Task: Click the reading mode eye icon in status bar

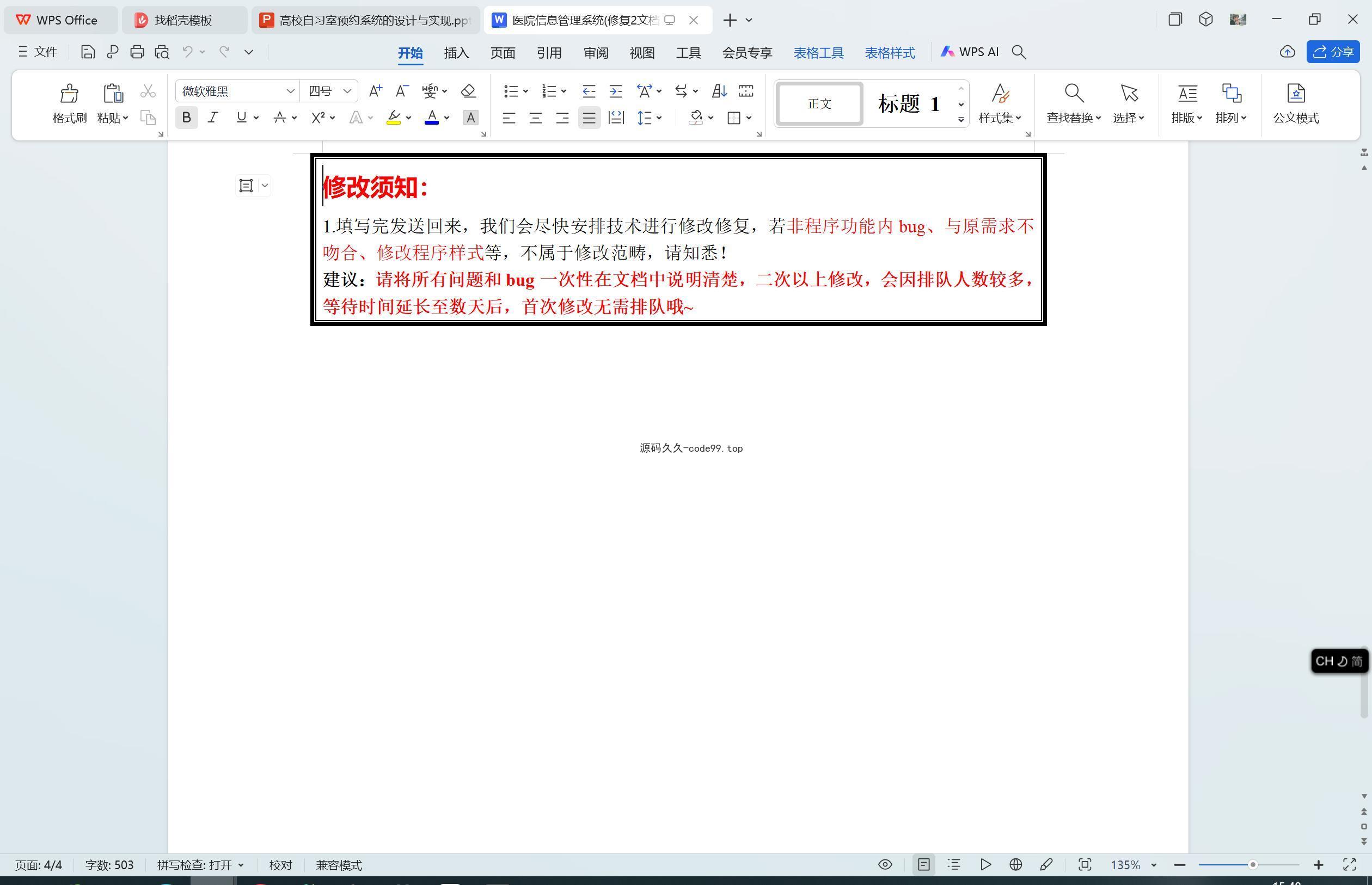Action: [885, 865]
